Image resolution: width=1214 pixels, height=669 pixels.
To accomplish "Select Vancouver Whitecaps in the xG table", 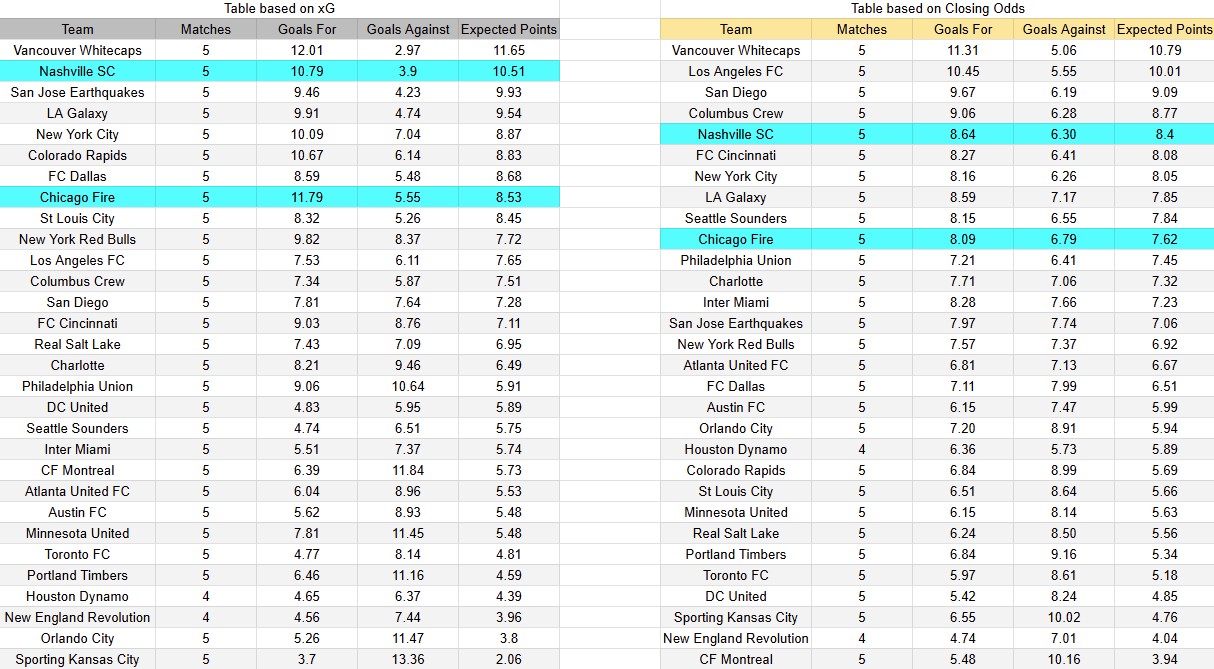I will [x=77, y=50].
